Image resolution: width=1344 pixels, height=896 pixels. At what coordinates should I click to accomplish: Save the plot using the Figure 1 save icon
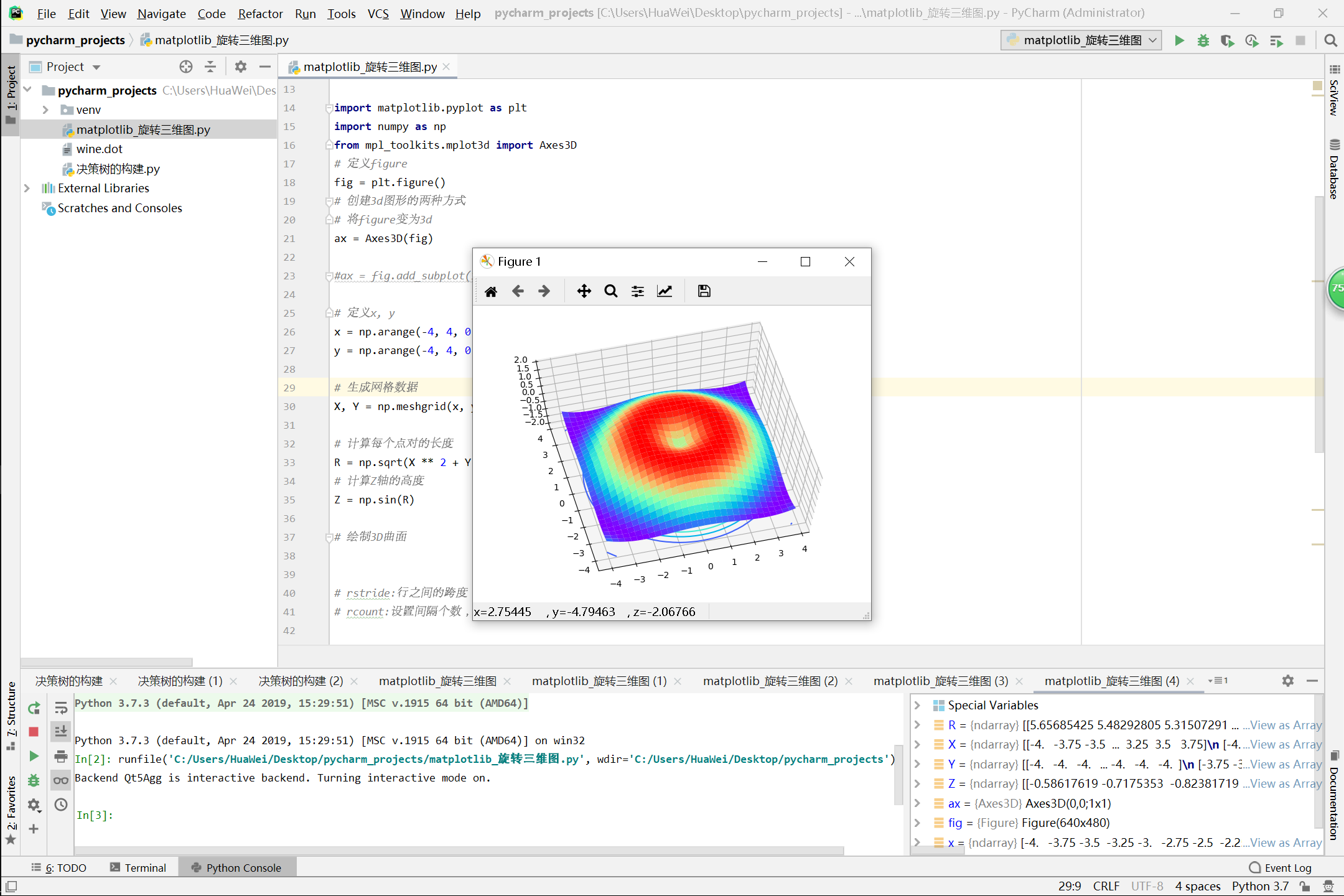[703, 291]
